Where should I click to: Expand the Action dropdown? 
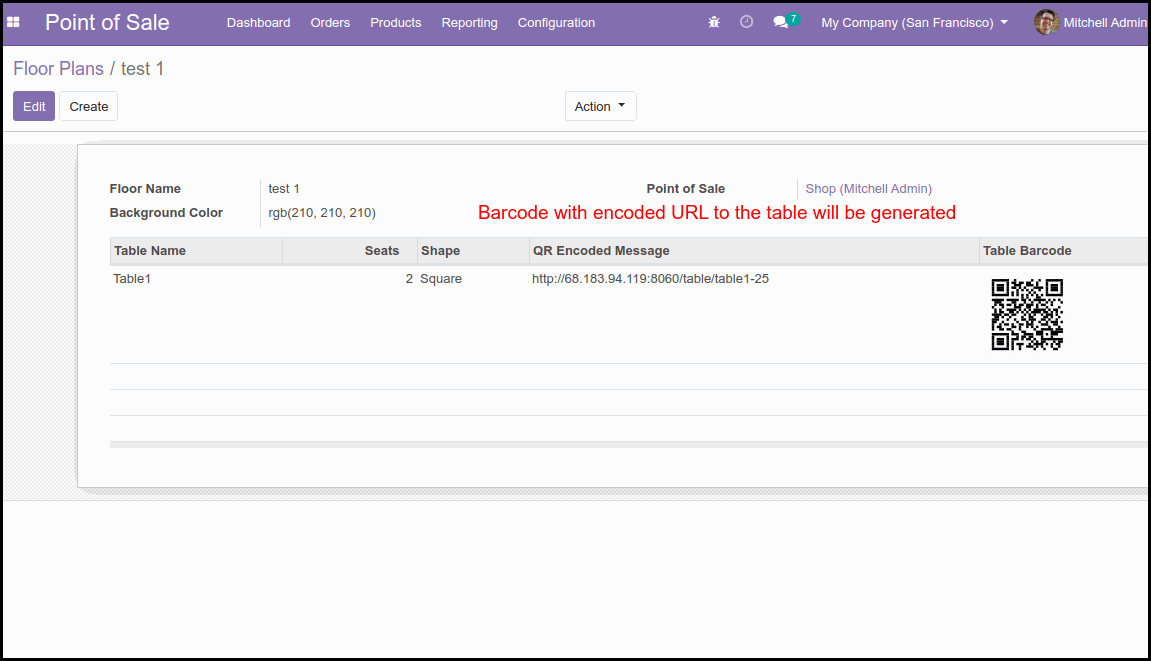[x=600, y=106]
